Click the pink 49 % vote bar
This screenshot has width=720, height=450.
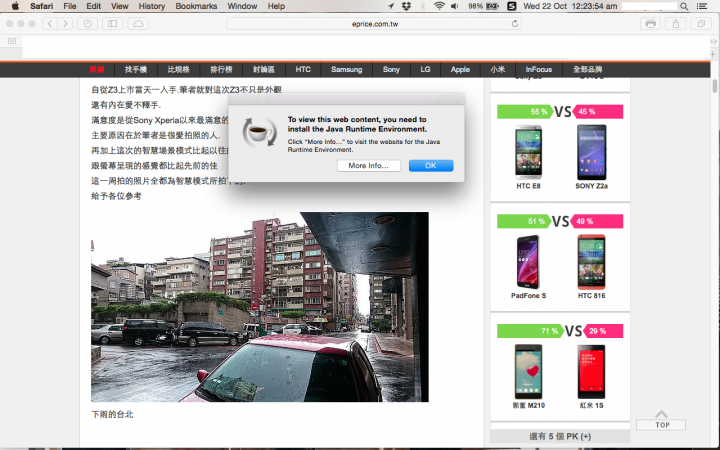(596, 221)
